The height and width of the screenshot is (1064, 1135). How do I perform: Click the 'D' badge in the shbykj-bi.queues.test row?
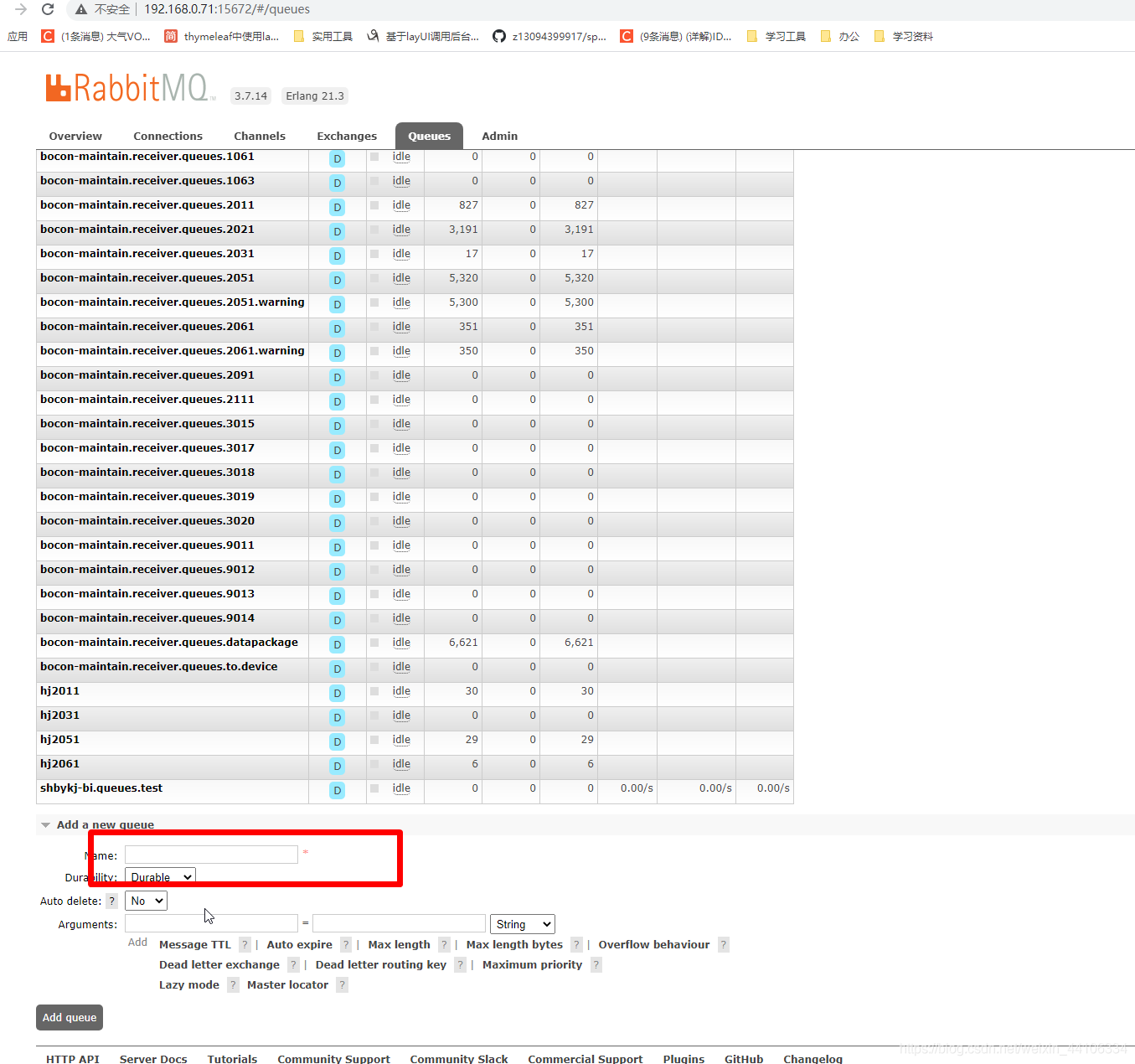[338, 790]
